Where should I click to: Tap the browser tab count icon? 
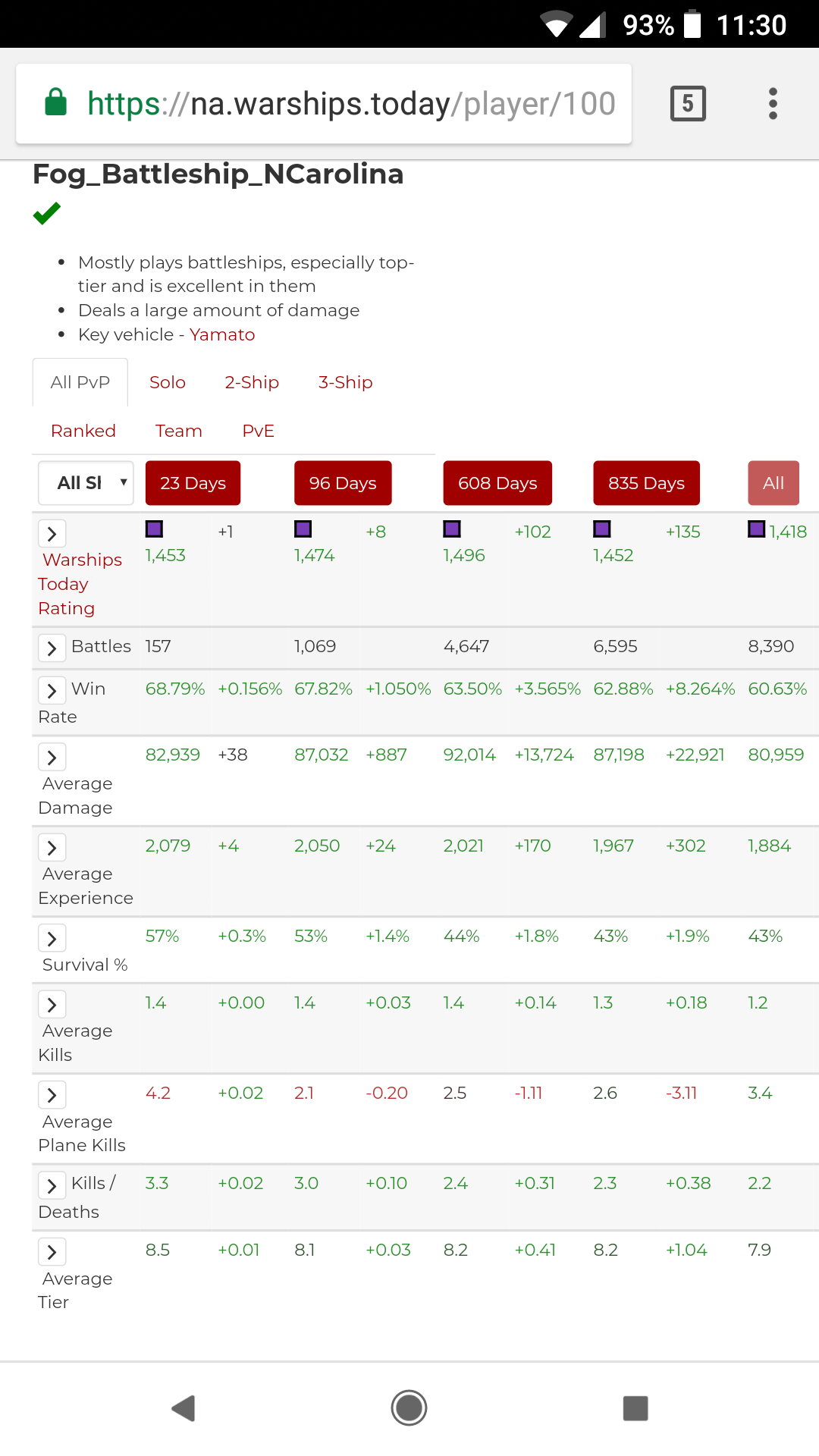click(x=688, y=104)
